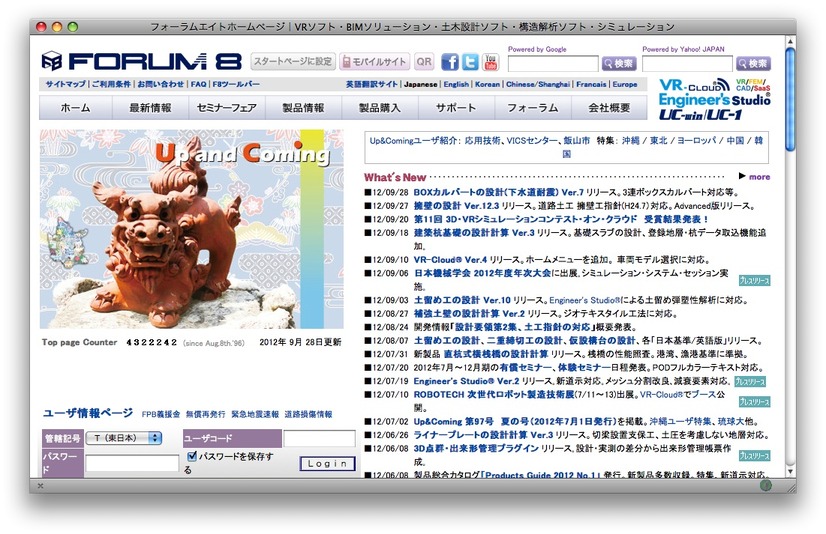Open the FPB義援金 link
The height and width of the screenshot is (534, 826).
coord(161,414)
